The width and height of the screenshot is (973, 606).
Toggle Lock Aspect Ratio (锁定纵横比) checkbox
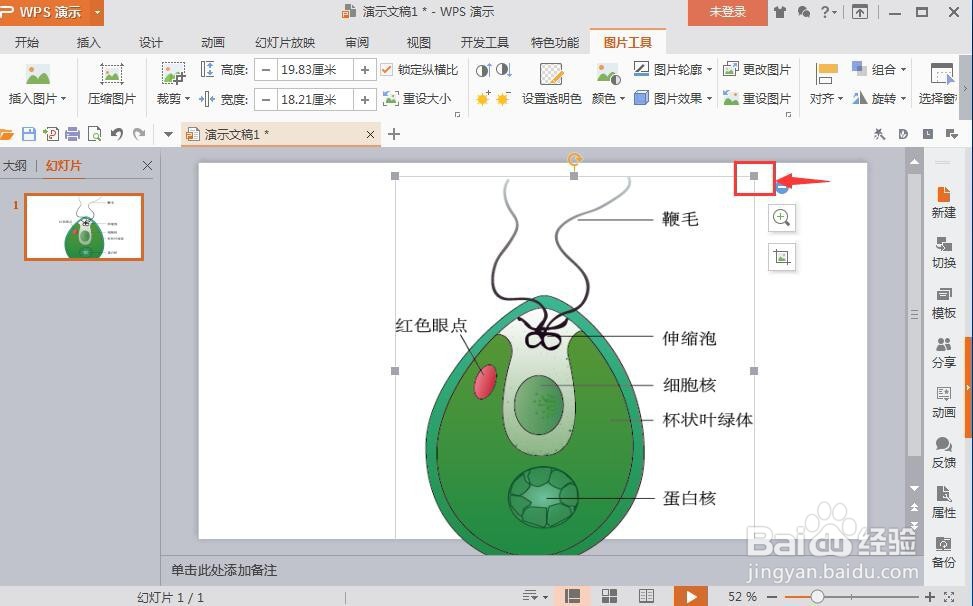387,69
